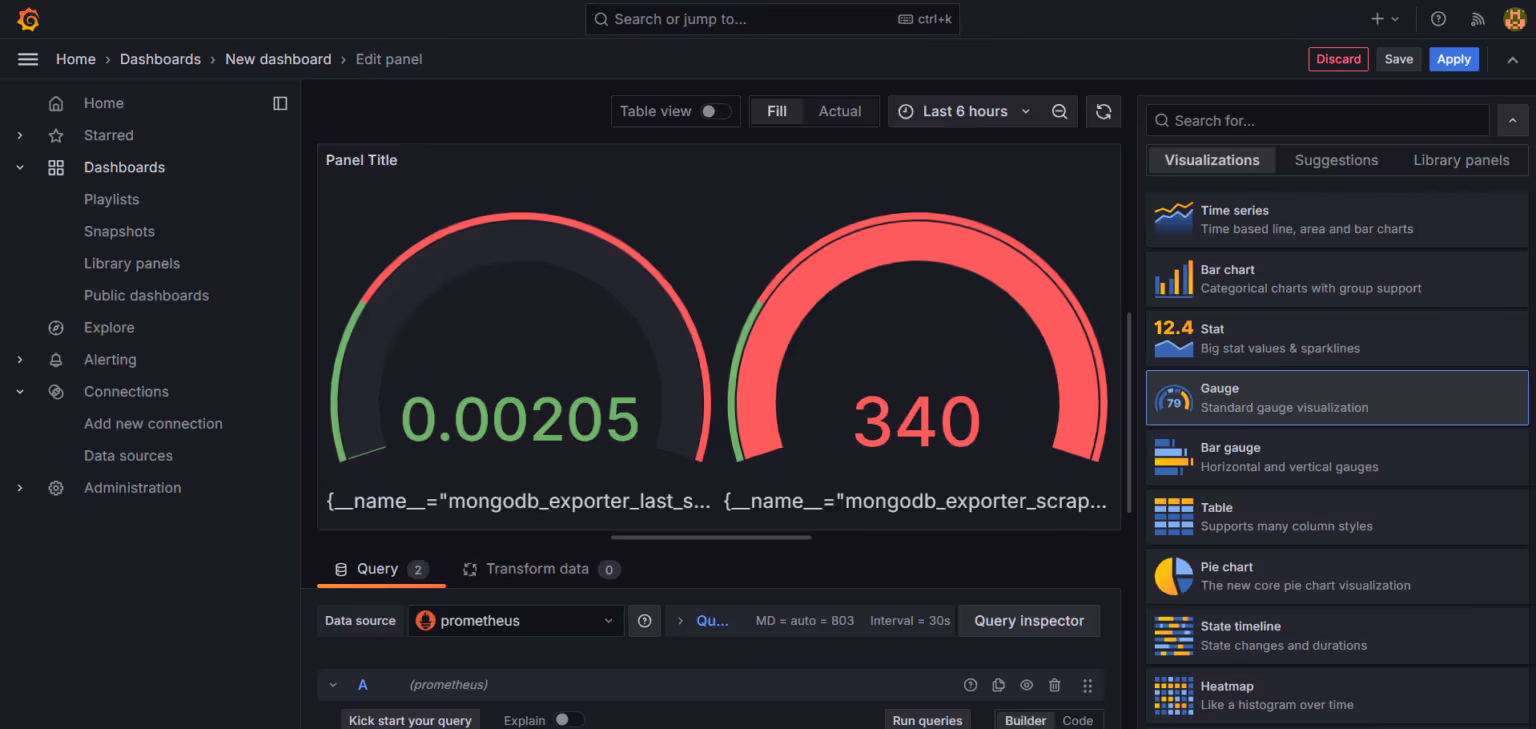Select the Bar chart visualization

point(1337,279)
